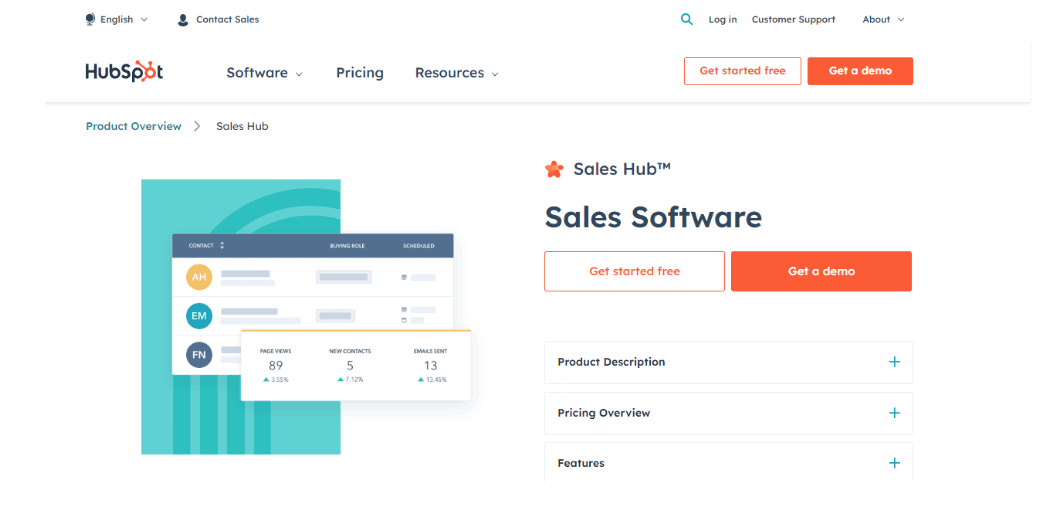Click the plus icon for Features
Screen dimensions: 1048x506
tap(894, 463)
